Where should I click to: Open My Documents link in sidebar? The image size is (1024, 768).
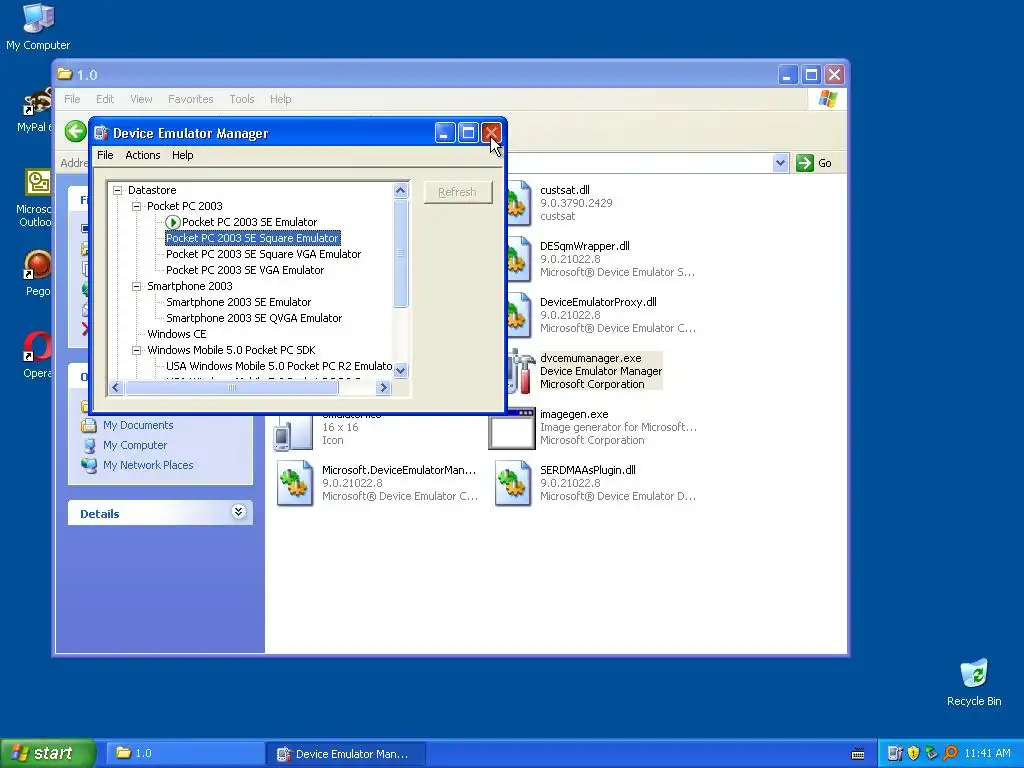(x=138, y=425)
